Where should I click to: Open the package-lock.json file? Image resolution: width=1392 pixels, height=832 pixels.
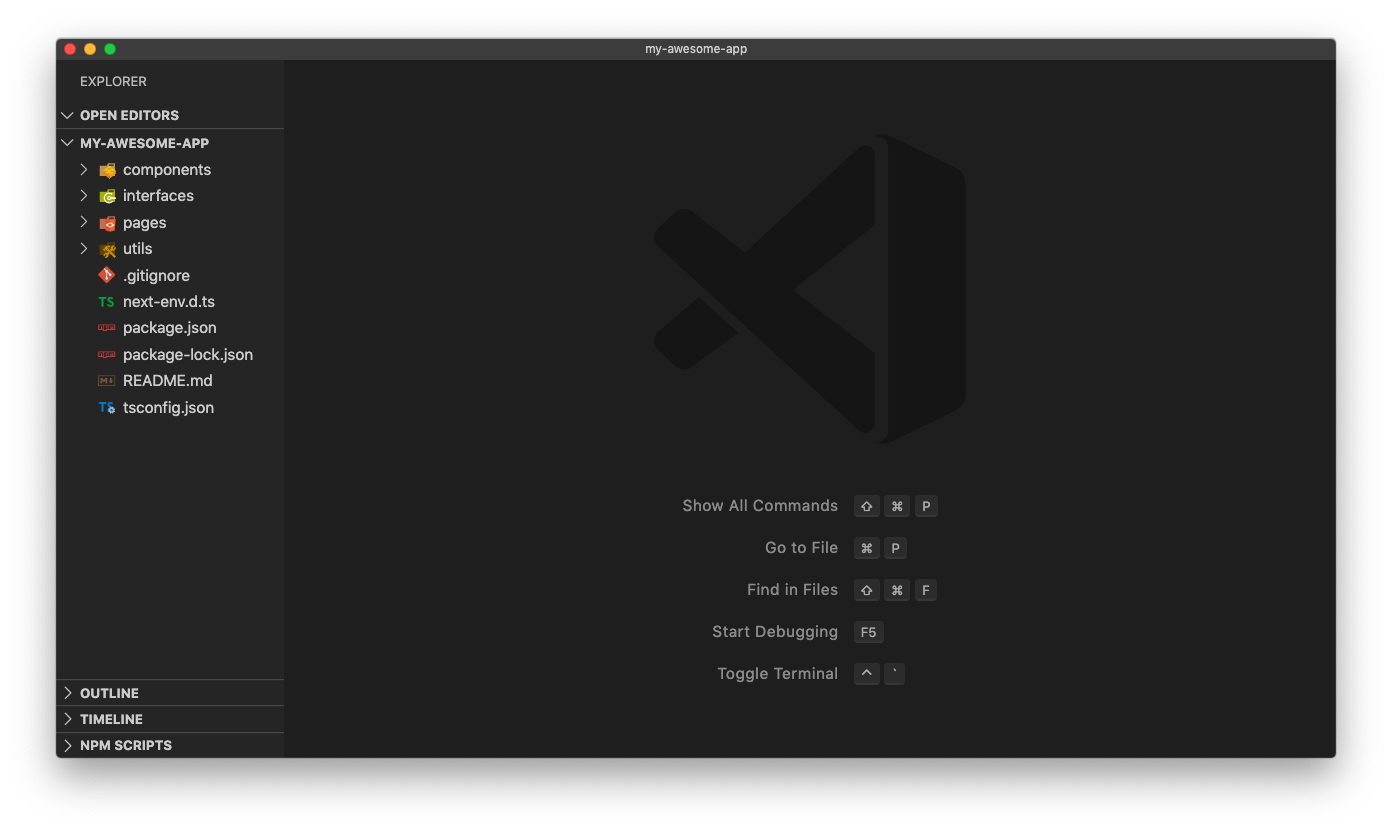pyautogui.click(x=188, y=355)
